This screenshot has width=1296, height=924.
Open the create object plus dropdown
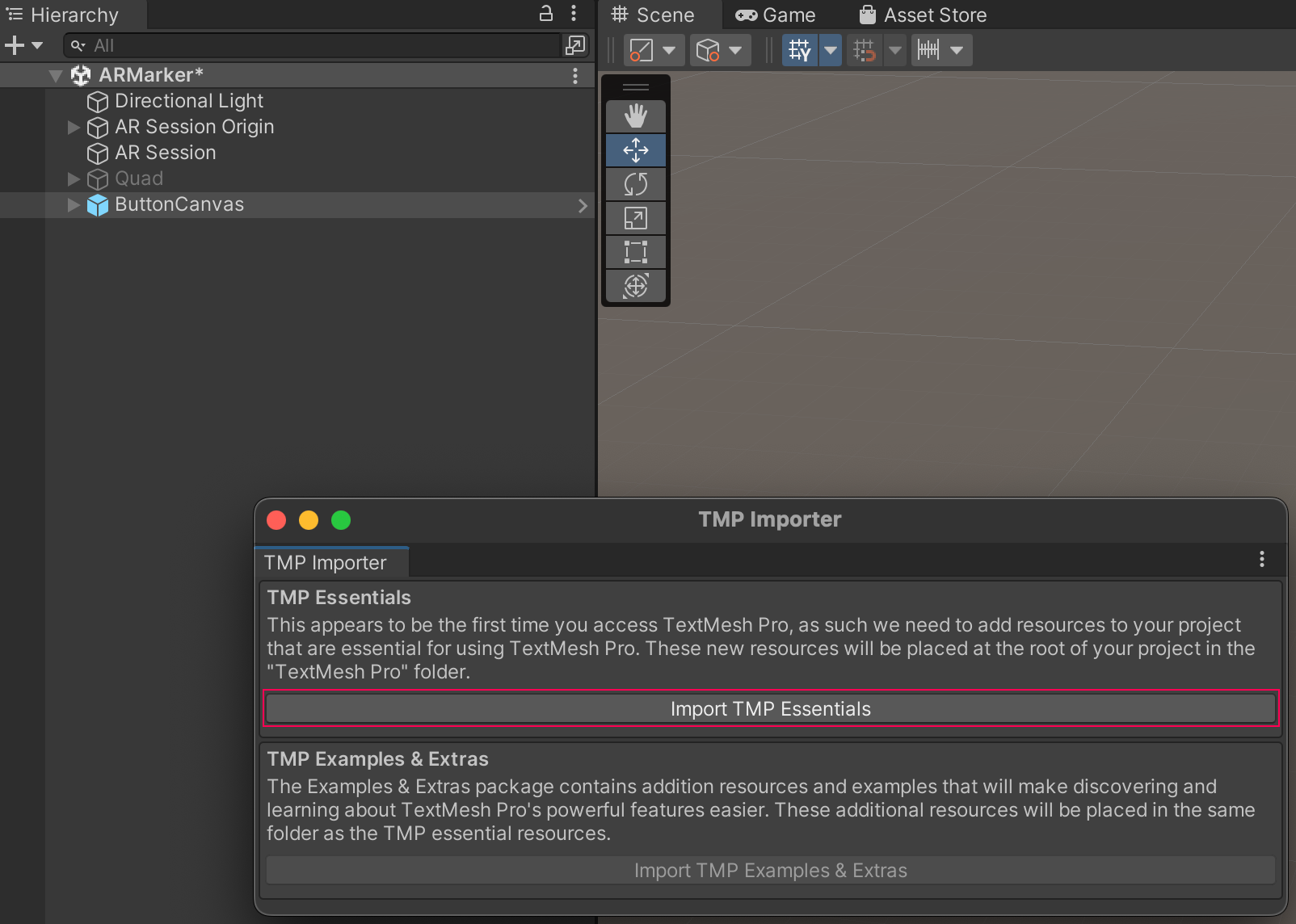pyautogui.click(x=23, y=46)
